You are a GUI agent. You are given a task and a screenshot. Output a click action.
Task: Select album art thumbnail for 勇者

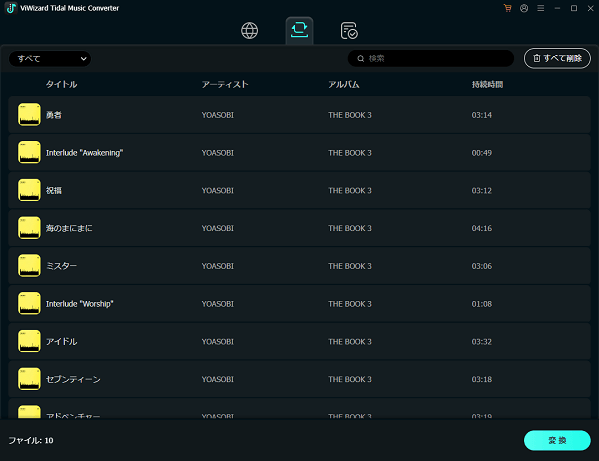click(x=29, y=114)
